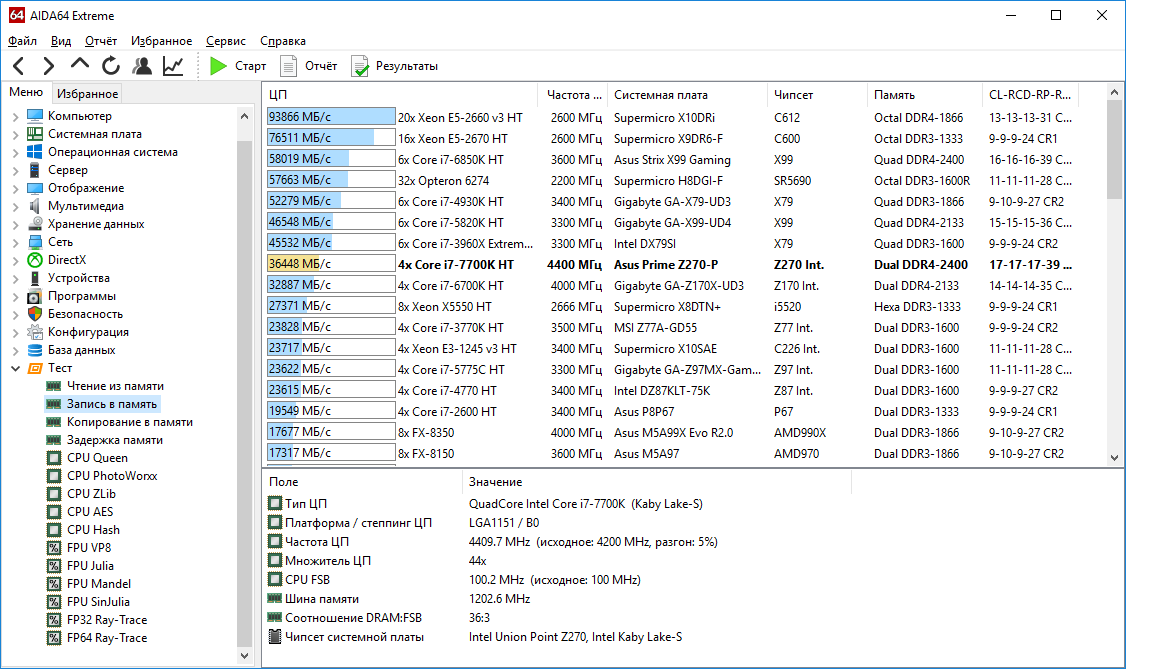Click the forward navigation arrow icon
The width and height of the screenshot is (1152, 669).
point(48,66)
